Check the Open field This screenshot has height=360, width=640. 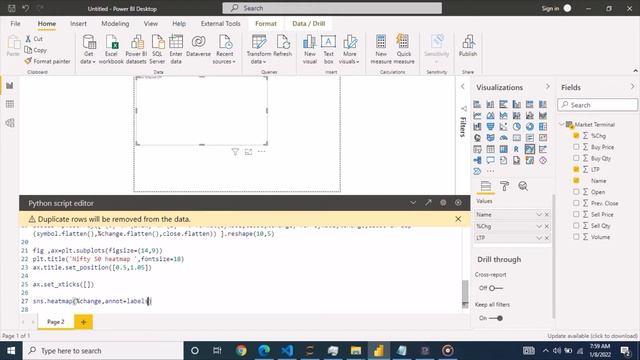(576, 191)
